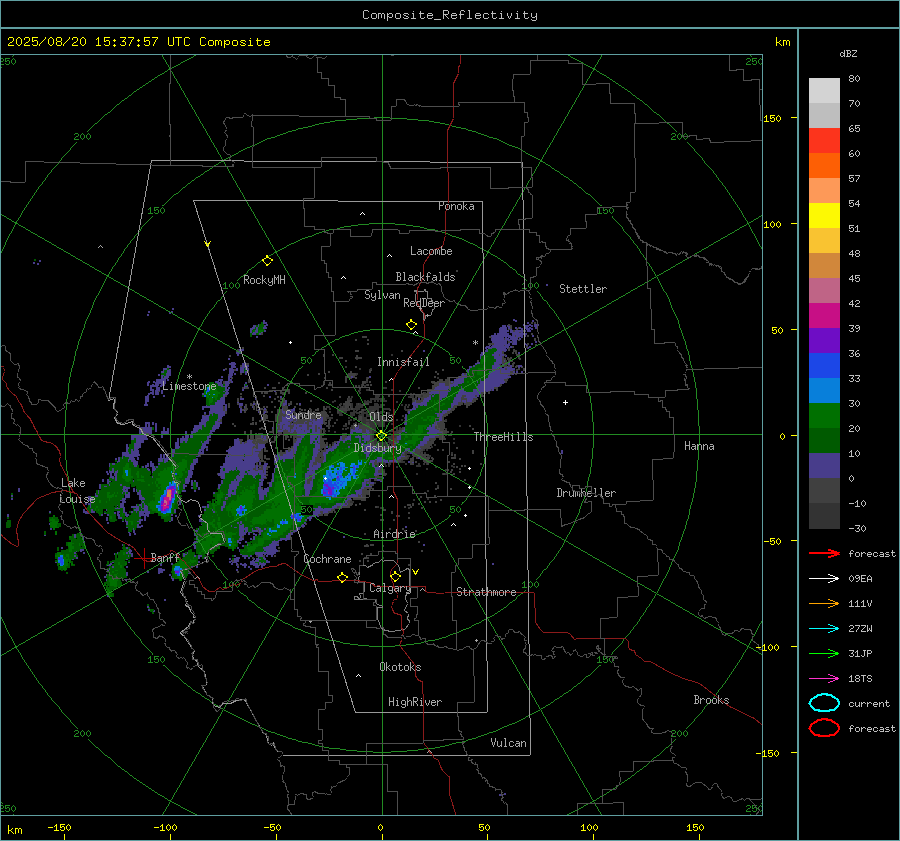Screen dimensions: 900x841
Task: Click the HighRiver label
Action: click(x=415, y=702)
